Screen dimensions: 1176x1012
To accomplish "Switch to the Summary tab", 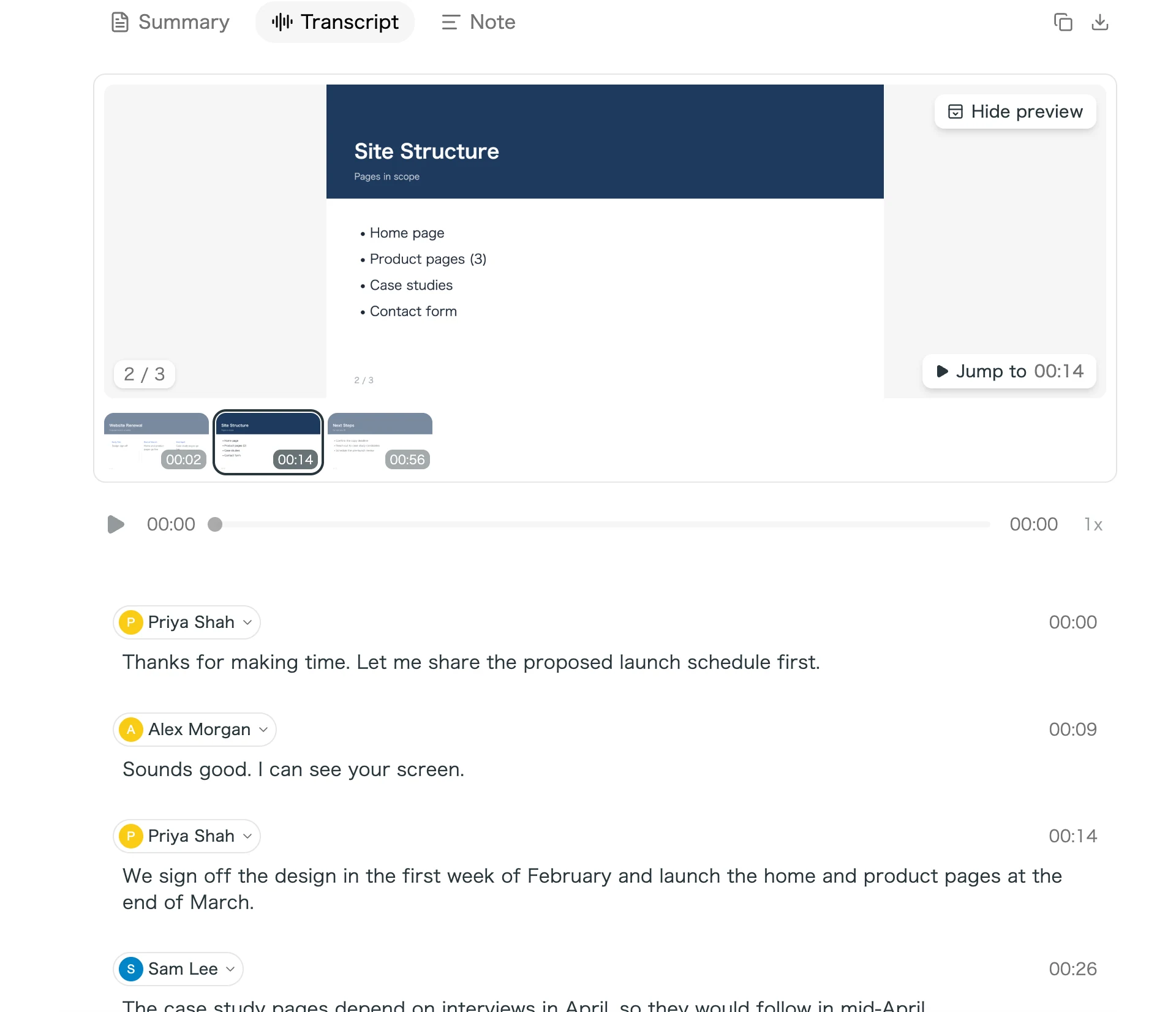I will (170, 22).
